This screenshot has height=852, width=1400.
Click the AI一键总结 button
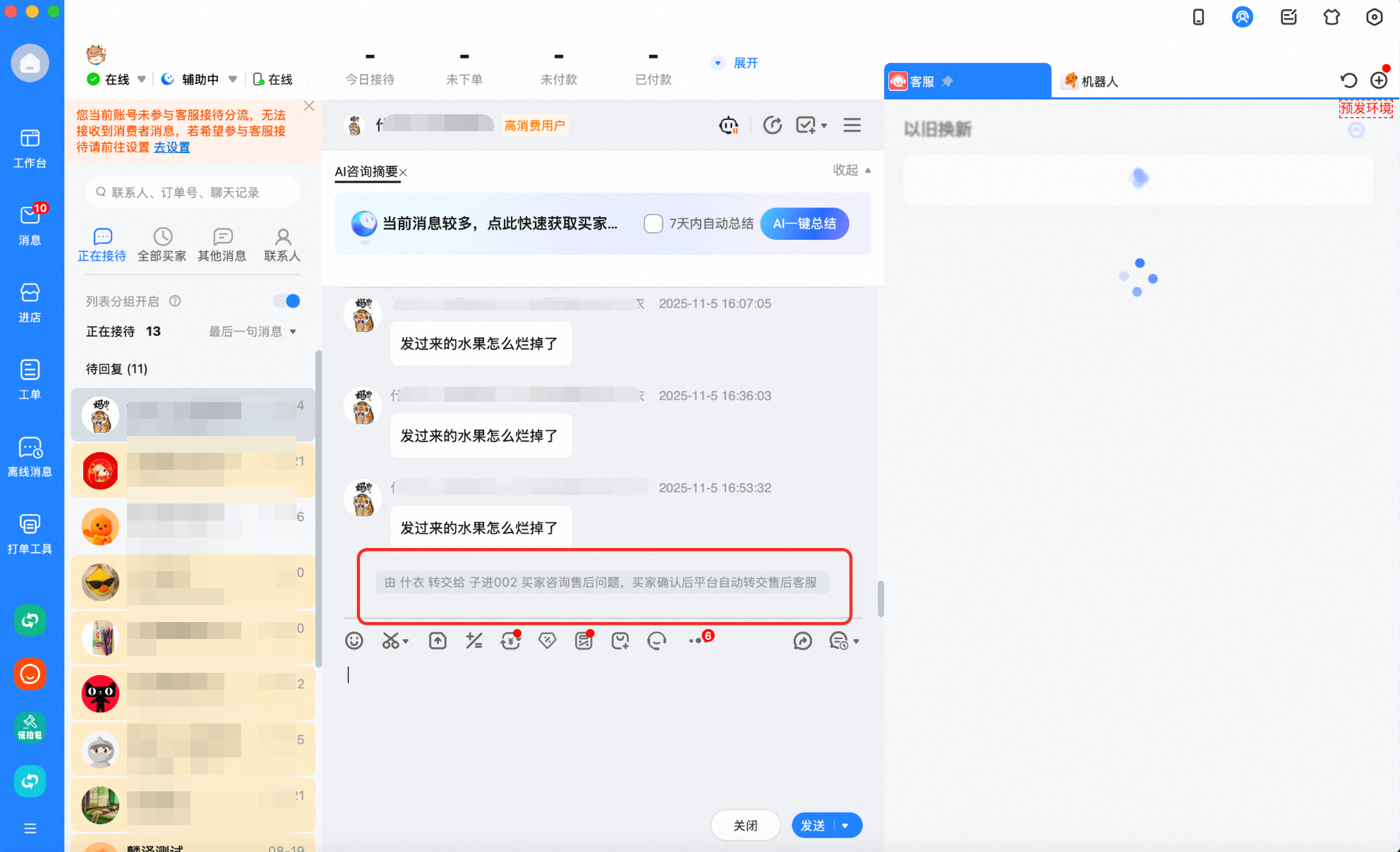tap(804, 224)
